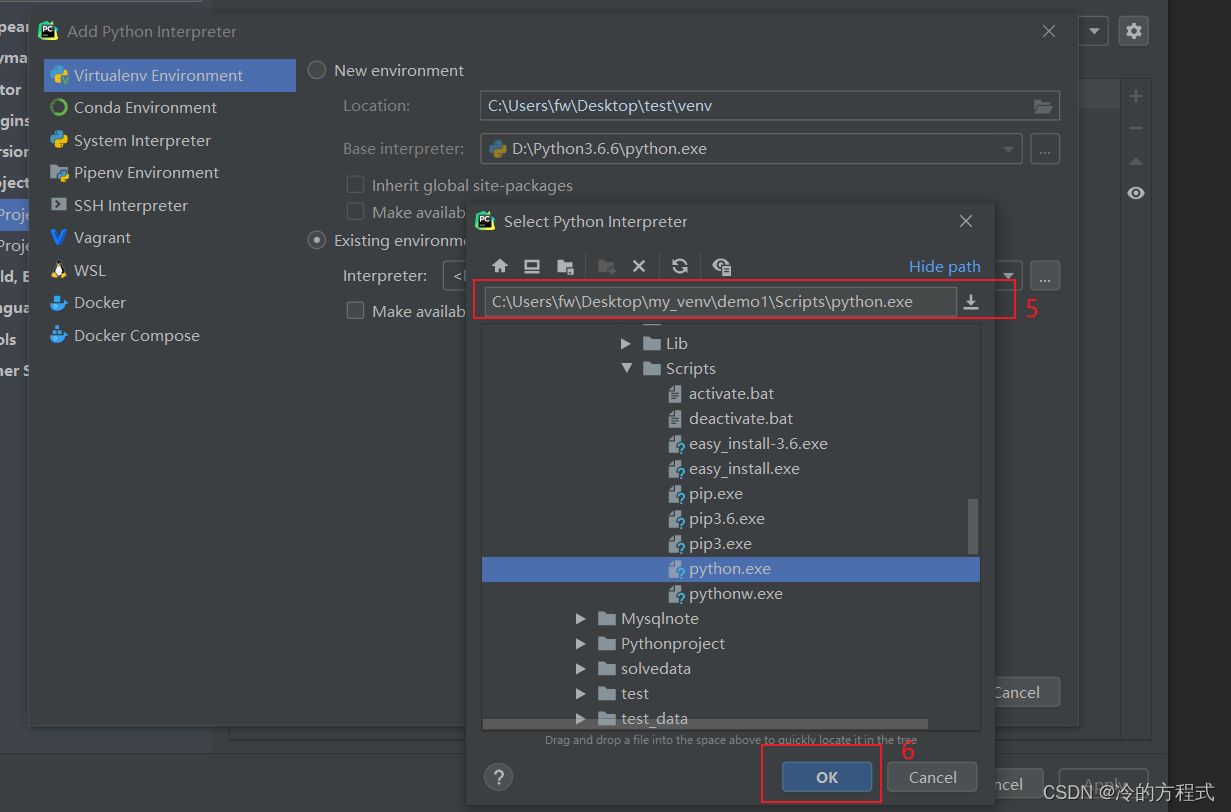This screenshot has width=1231, height=812.
Task: Close the Select Python Interpreter dialog
Action: tap(965, 221)
